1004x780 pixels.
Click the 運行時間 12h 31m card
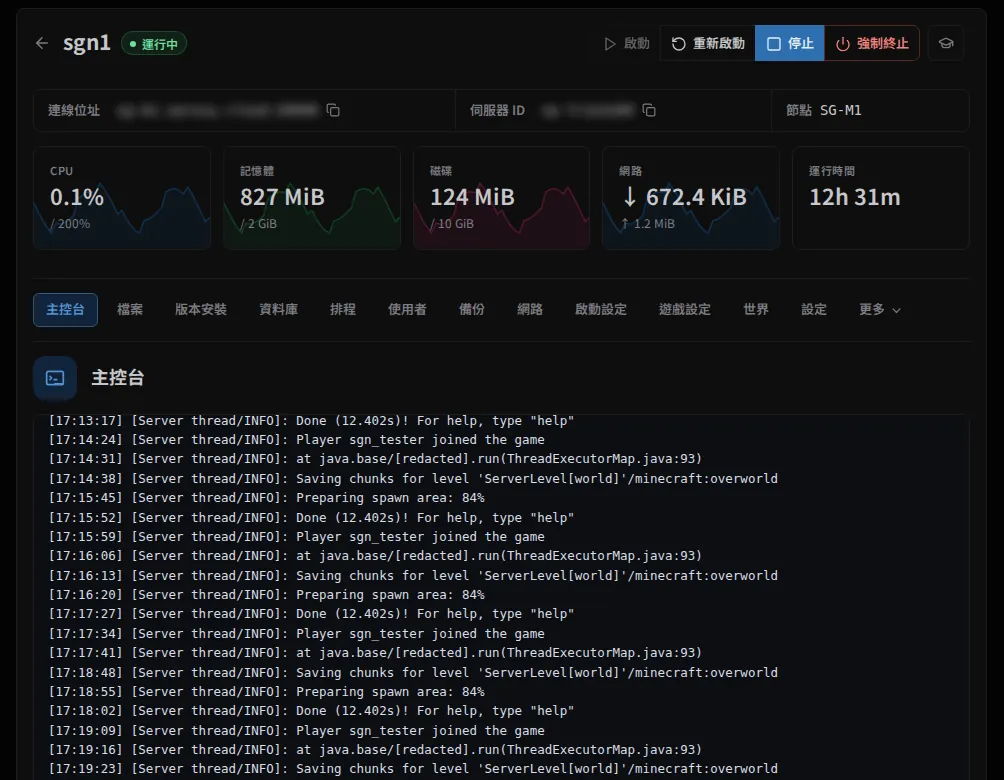click(x=880, y=198)
